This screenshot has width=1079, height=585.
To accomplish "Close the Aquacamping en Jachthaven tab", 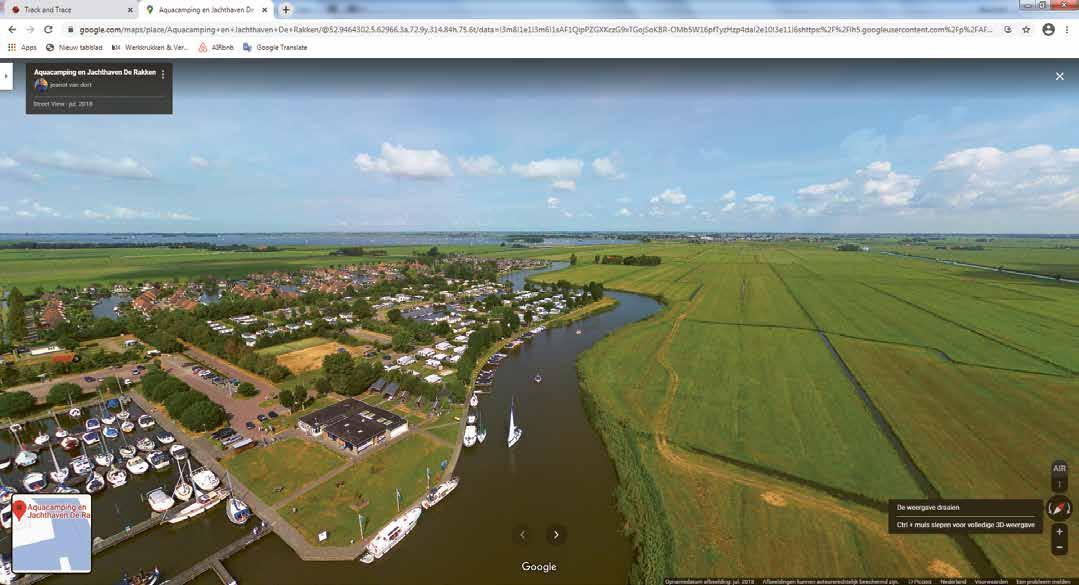I will point(264,10).
